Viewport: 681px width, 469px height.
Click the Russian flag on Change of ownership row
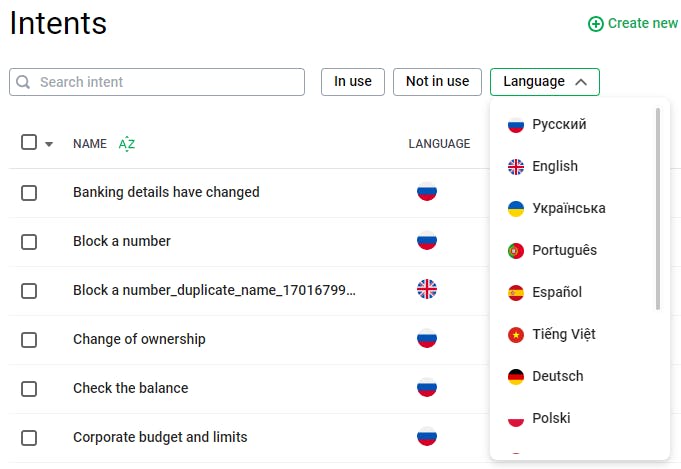[x=427, y=339]
